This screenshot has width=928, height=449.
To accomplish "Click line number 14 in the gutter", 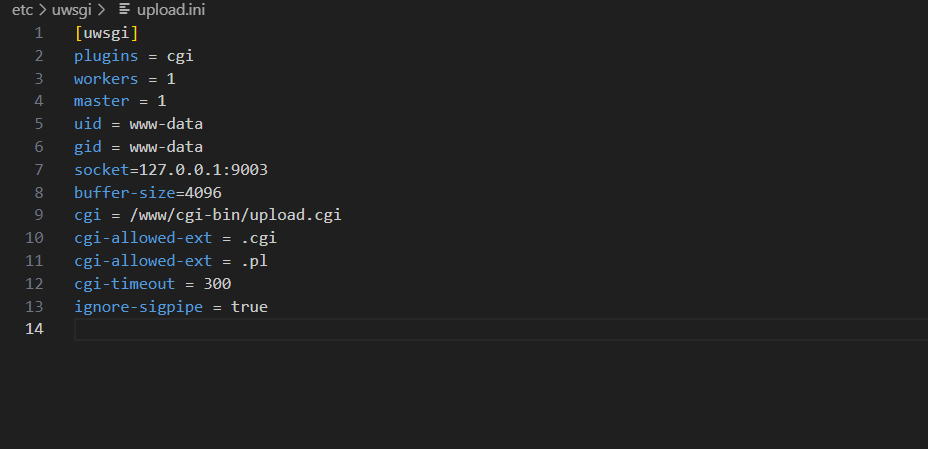I will (x=34, y=330).
